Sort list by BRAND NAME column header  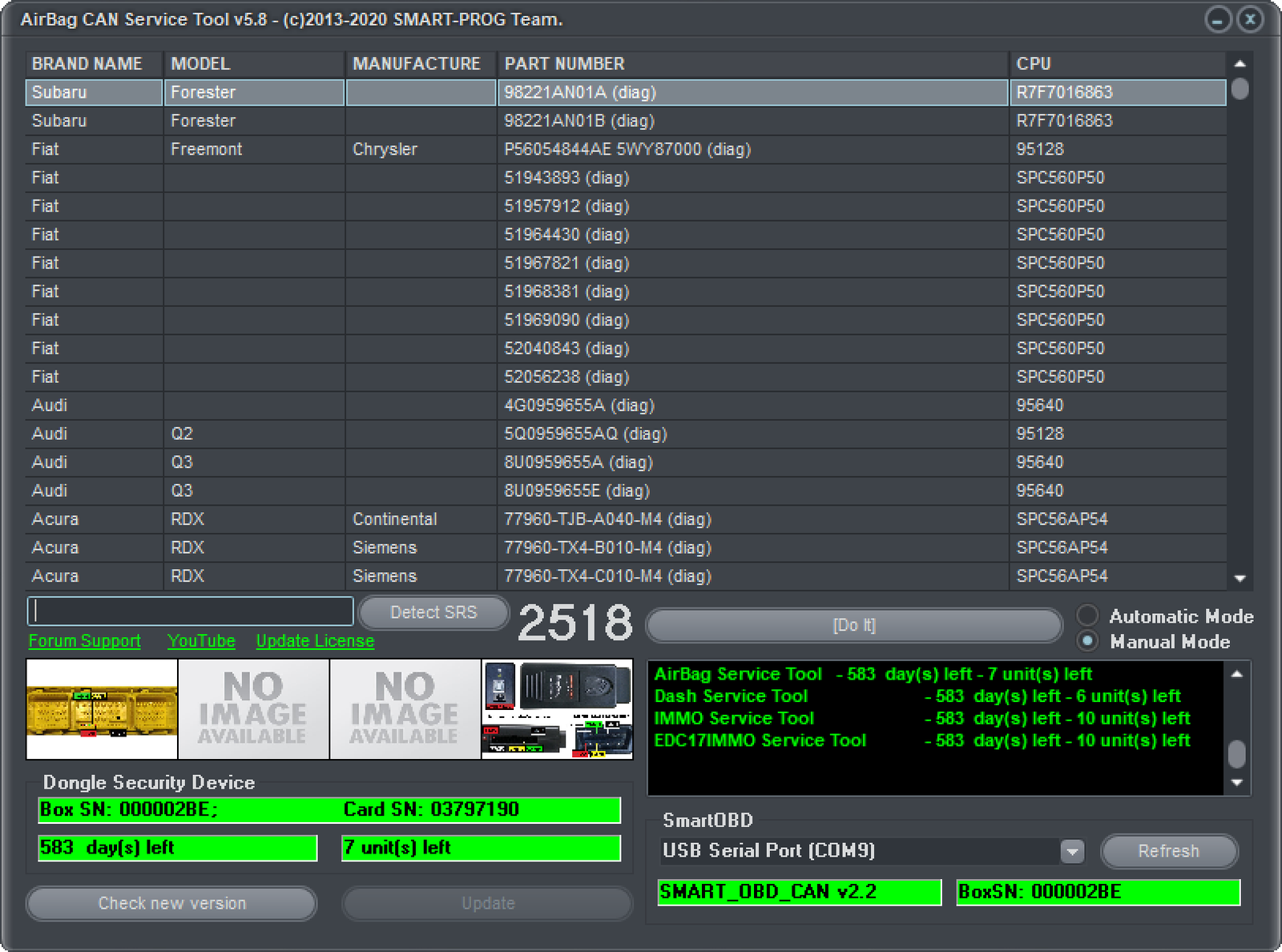87,64
